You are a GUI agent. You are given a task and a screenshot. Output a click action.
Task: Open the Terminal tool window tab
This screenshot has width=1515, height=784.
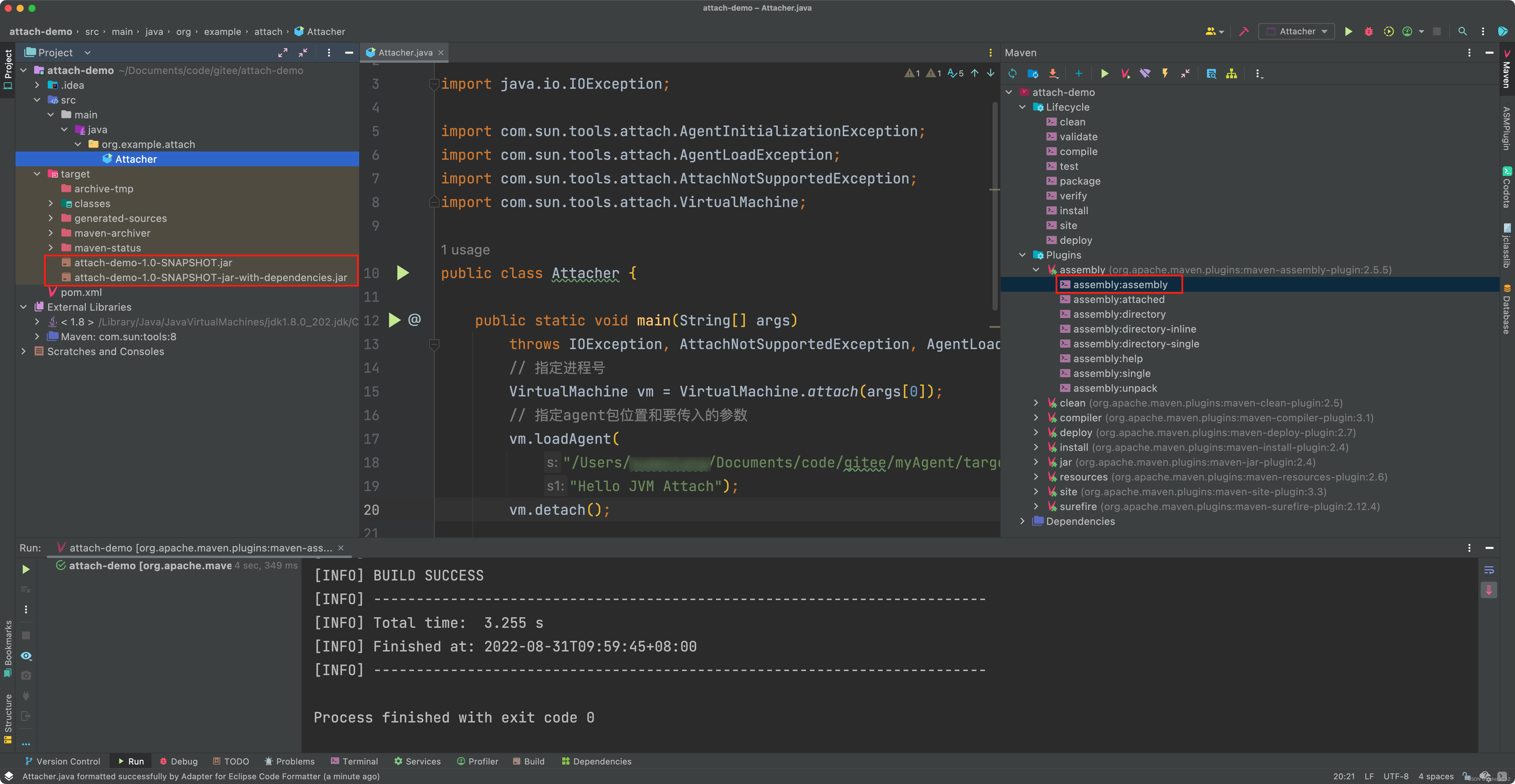(354, 761)
